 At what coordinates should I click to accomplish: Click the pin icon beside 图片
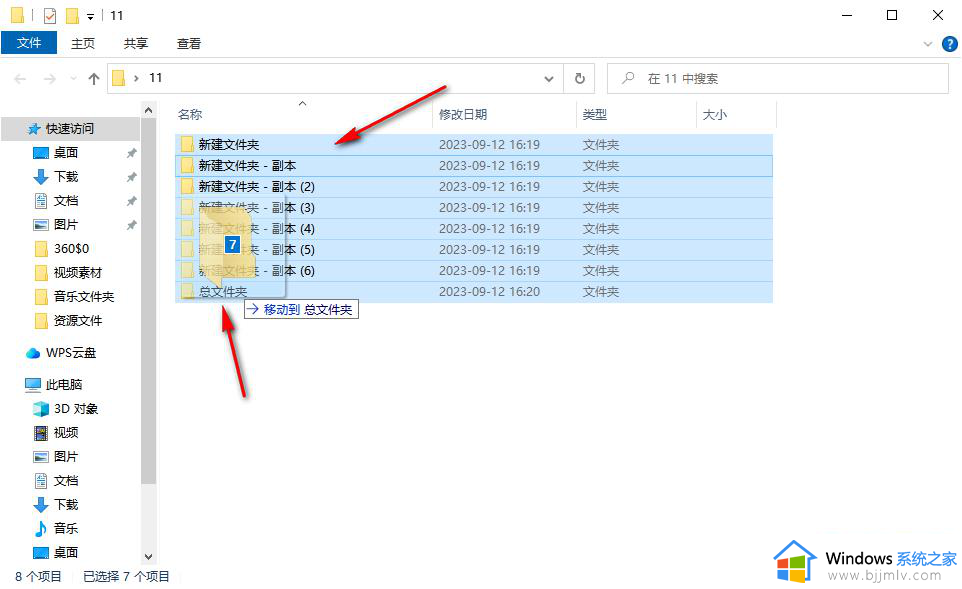(131, 225)
